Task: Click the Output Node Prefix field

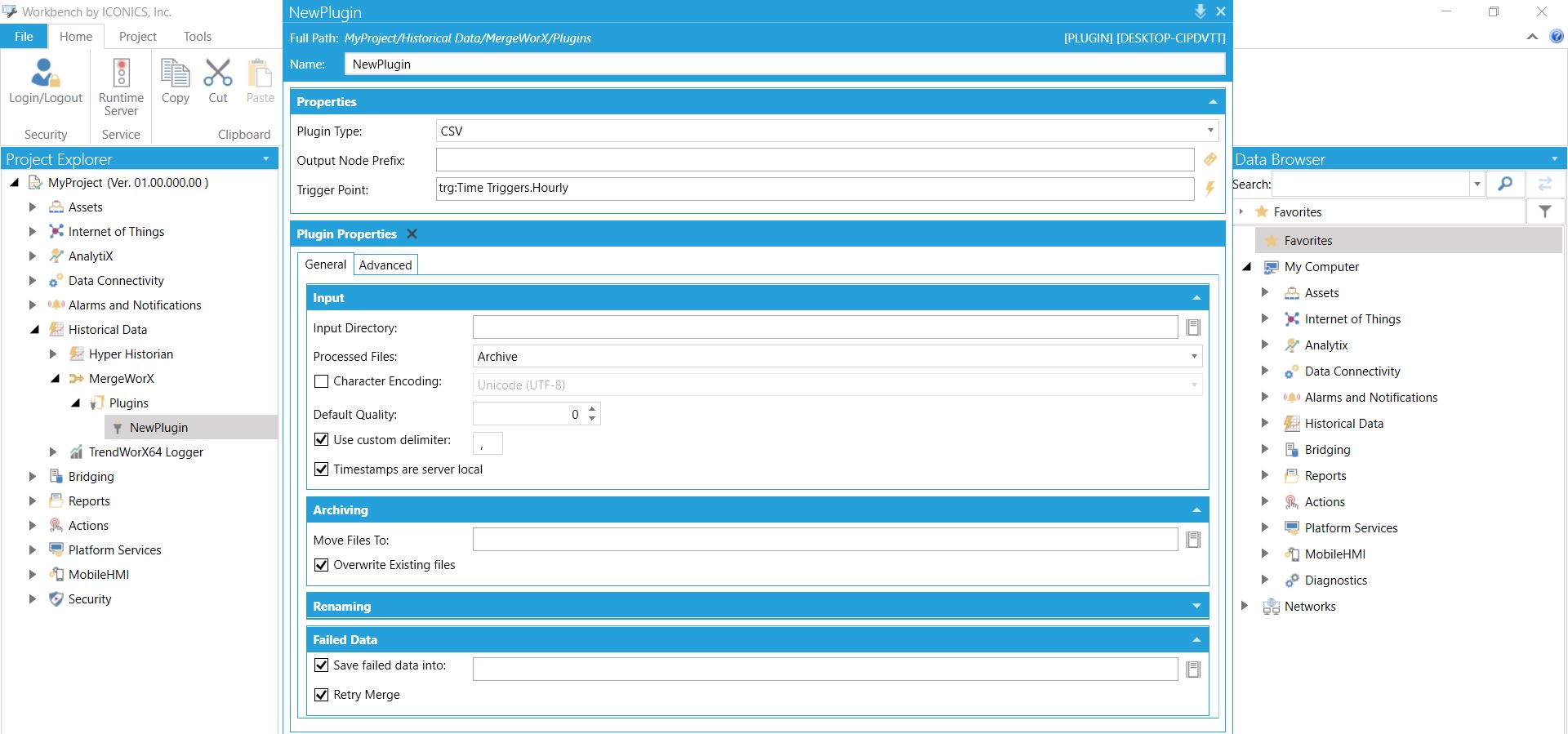Action: pos(815,160)
